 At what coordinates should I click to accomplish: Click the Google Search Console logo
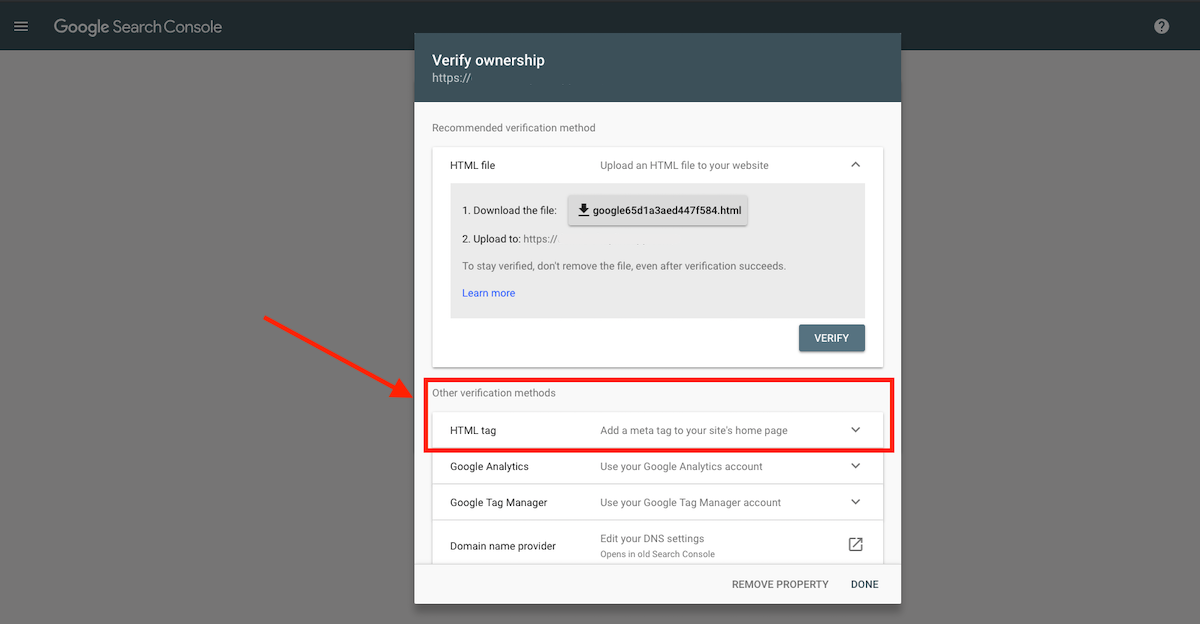pos(138,27)
